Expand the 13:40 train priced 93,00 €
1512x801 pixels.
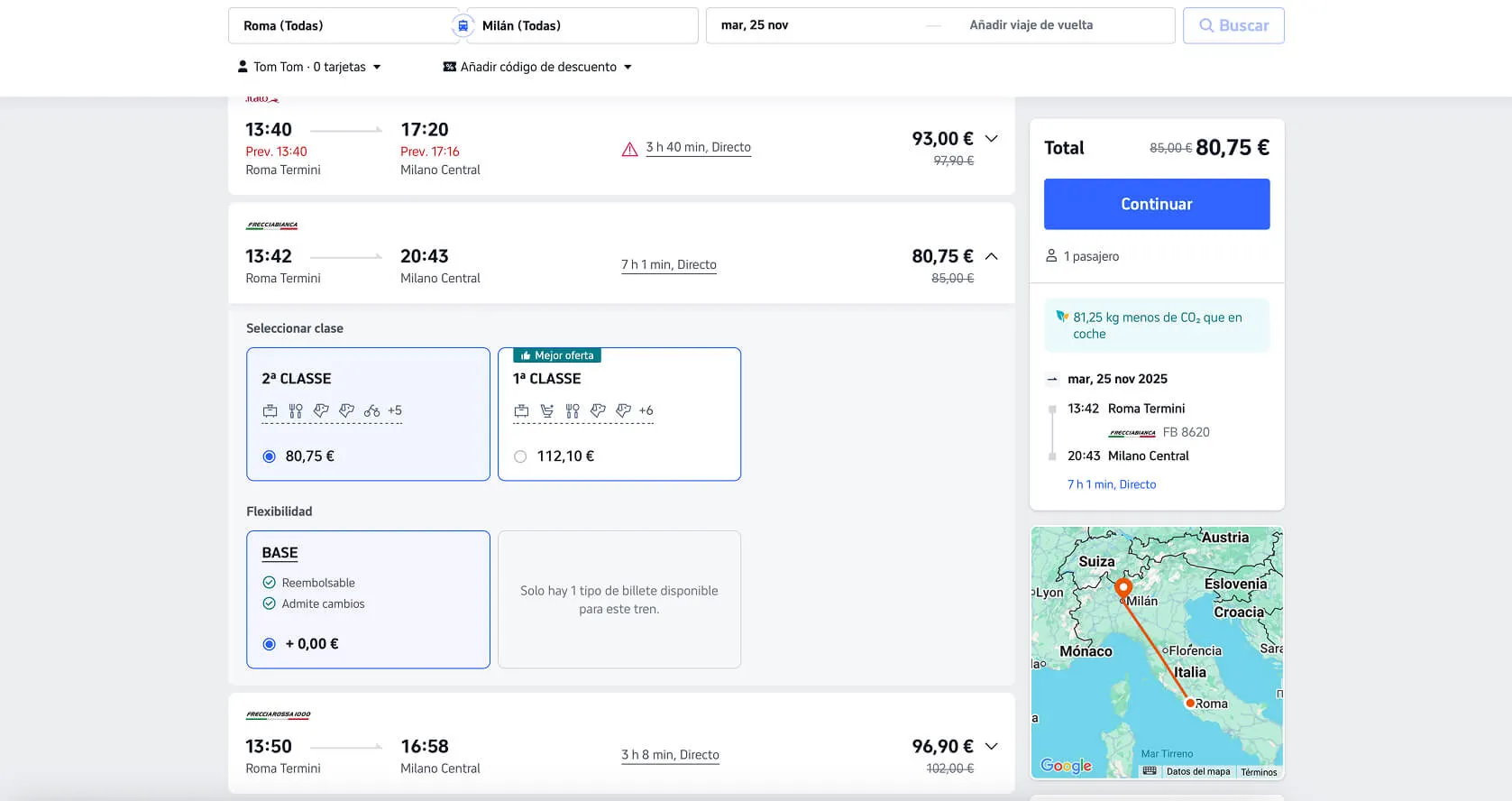click(992, 139)
